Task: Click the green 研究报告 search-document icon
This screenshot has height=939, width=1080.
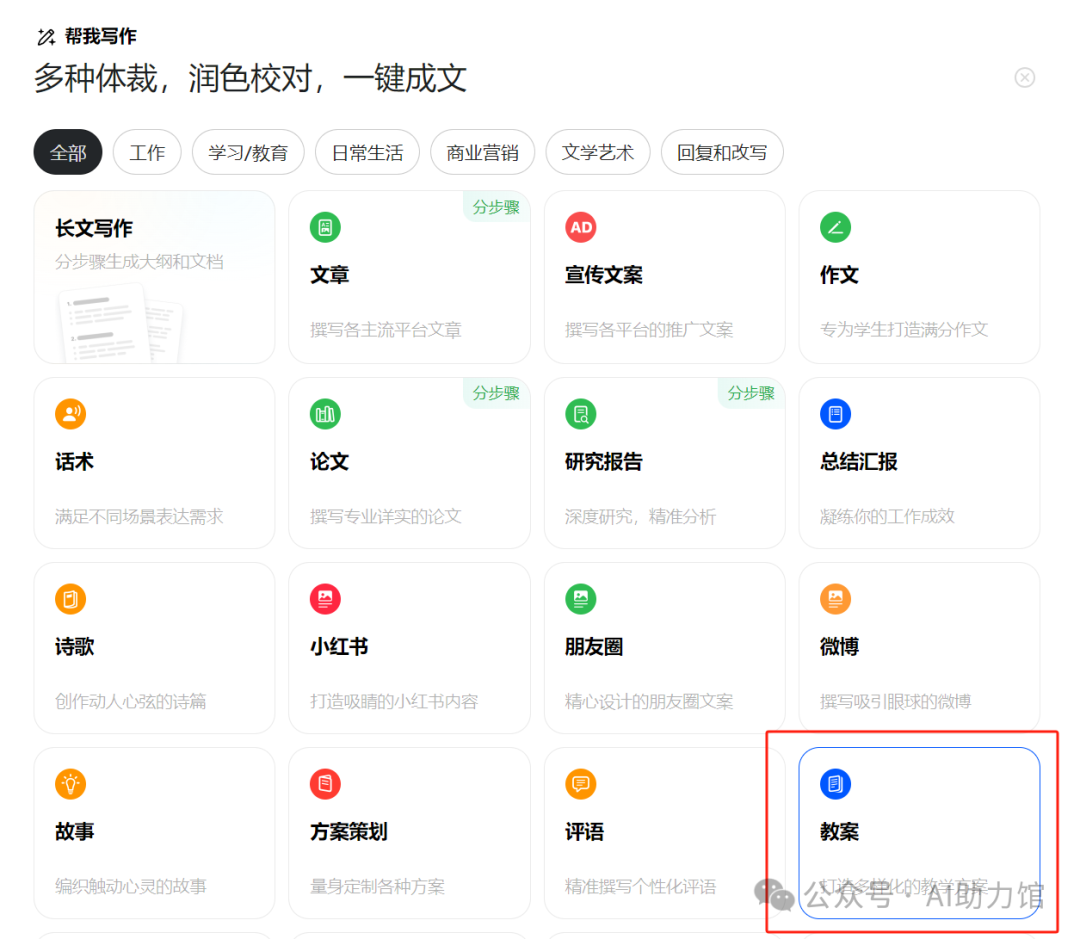Action: pos(581,414)
